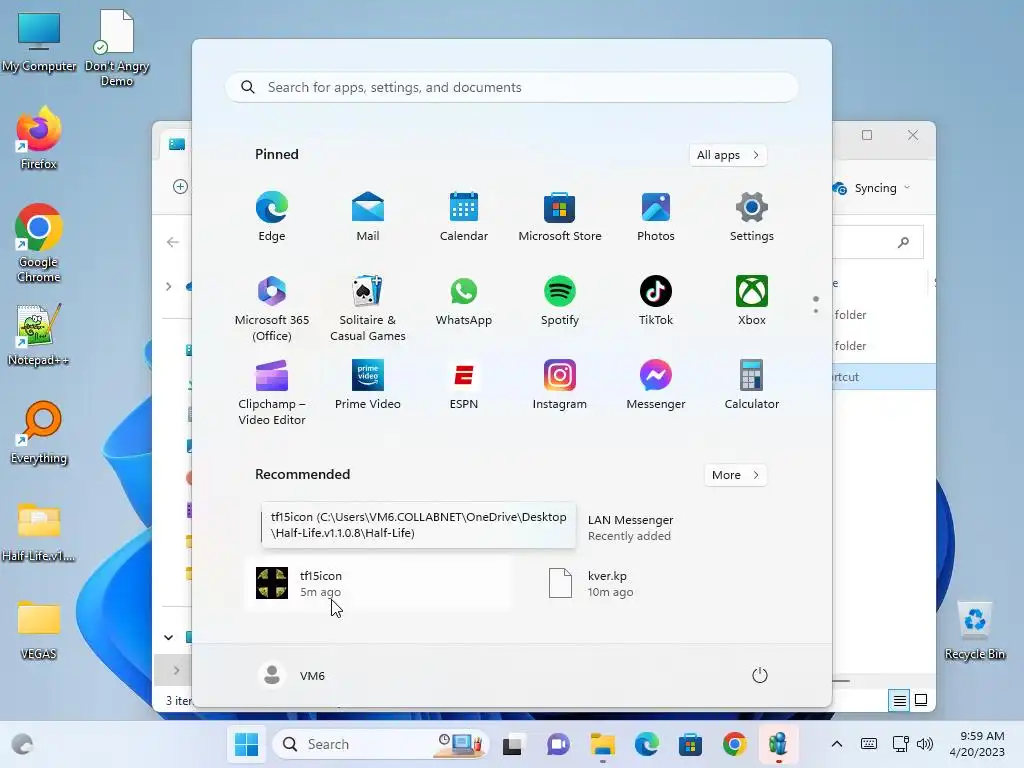Open Clipchamp Video Editor
This screenshot has width=1024, height=768.
[272, 392]
